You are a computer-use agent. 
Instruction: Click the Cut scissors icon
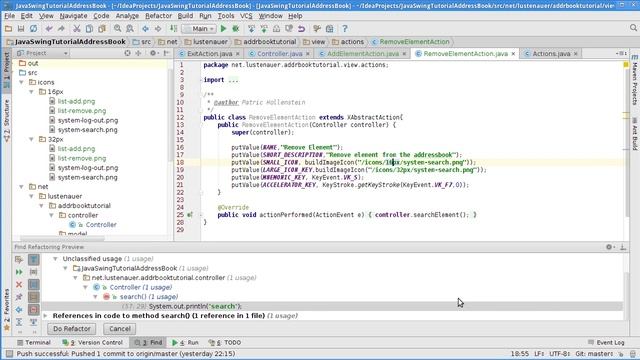76,29
